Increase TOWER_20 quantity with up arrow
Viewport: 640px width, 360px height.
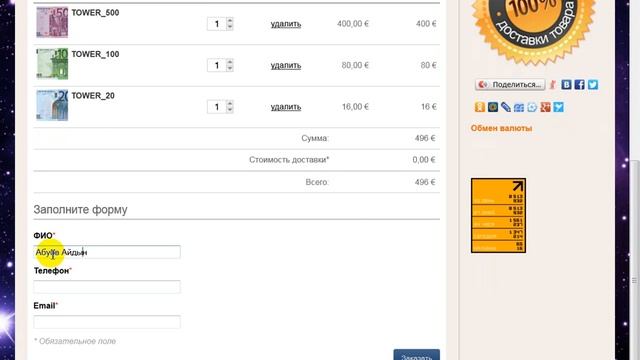coord(230,104)
